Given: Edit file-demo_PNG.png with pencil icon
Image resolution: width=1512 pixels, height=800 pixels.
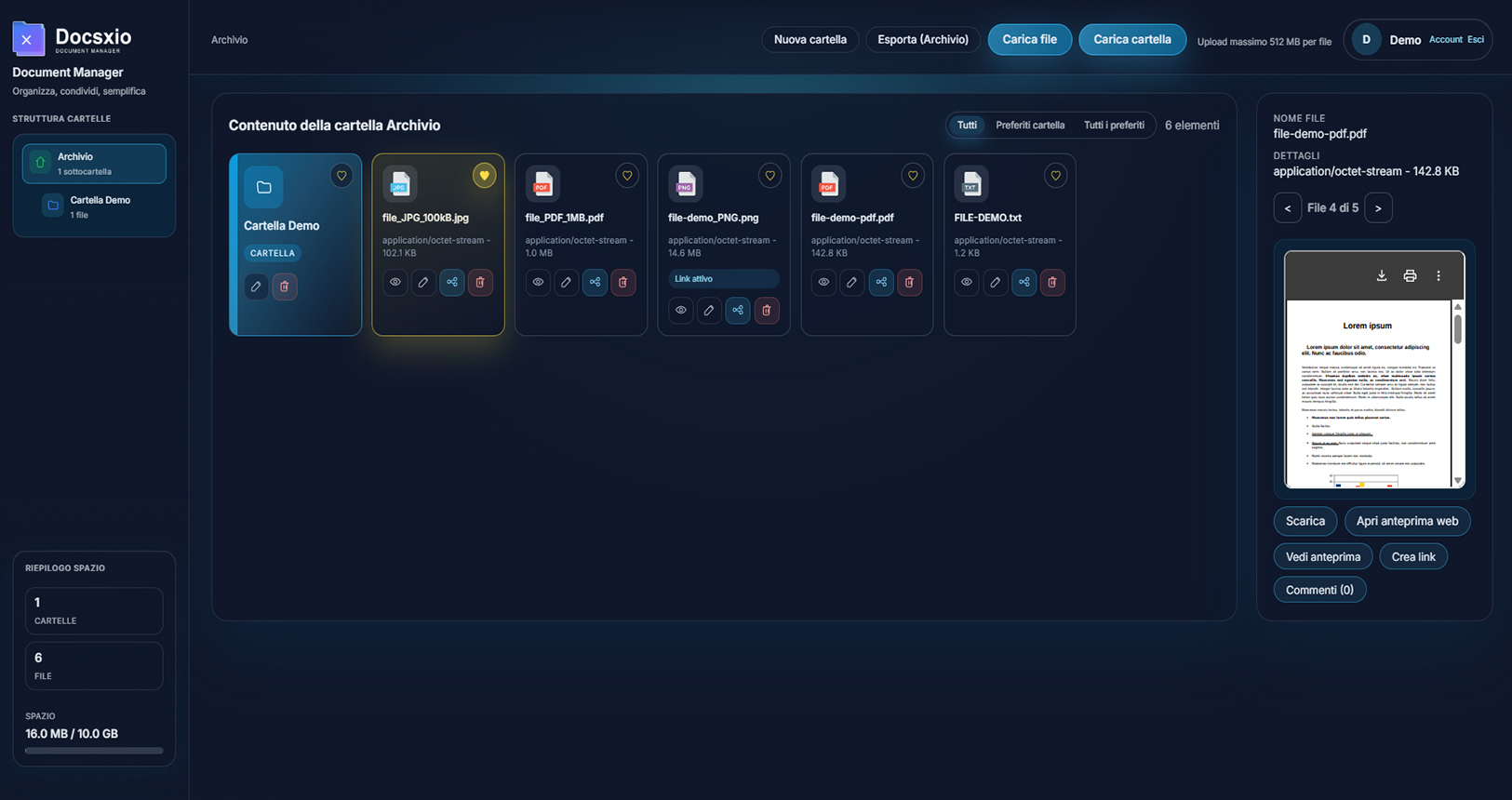Looking at the screenshot, I should (709, 310).
